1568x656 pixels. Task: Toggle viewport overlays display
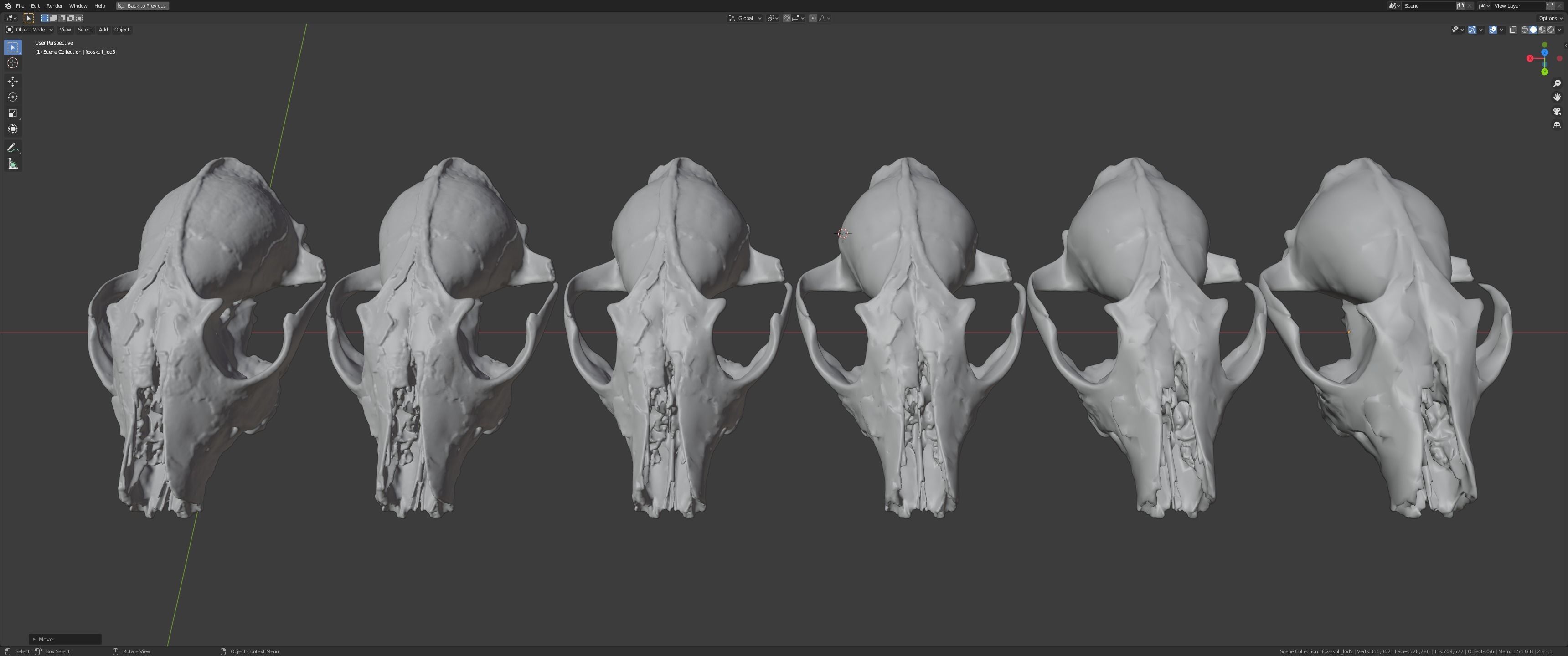(x=1492, y=29)
